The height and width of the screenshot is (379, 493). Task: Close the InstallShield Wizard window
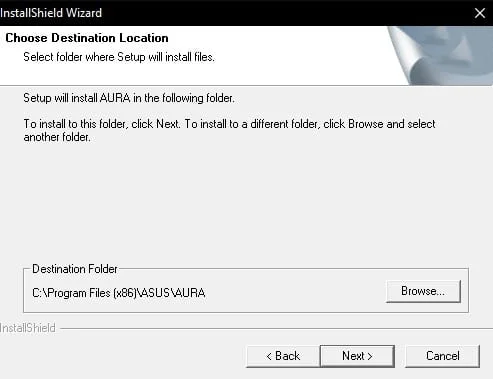pyautogui.click(x=480, y=13)
